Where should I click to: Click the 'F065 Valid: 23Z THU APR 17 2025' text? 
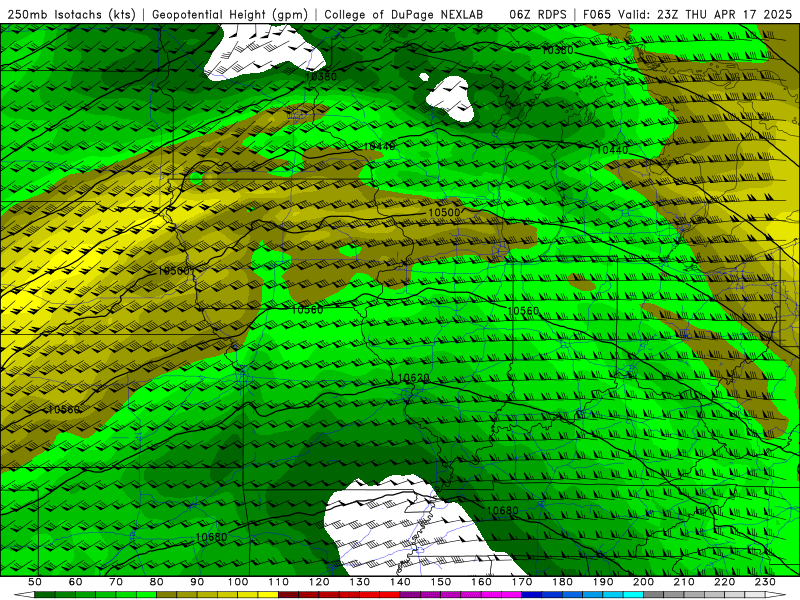[x=687, y=15]
